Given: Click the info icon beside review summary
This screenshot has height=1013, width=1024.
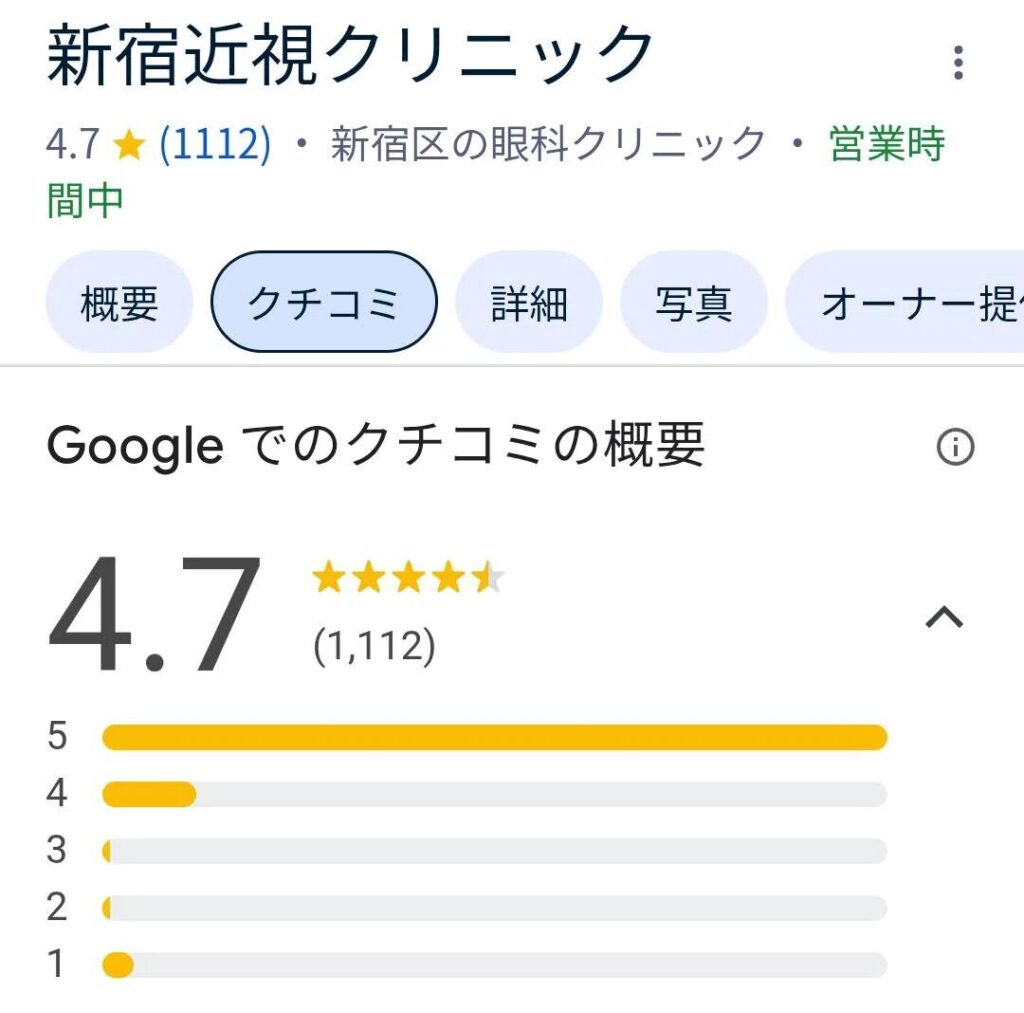Looking at the screenshot, I should pos(955,447).
